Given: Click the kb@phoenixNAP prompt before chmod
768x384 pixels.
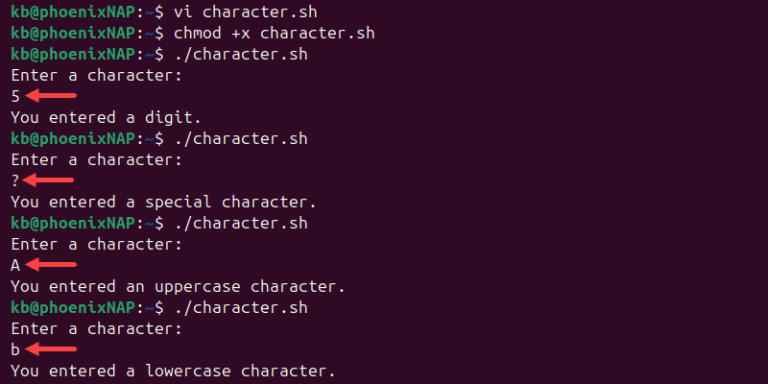Looking at the screenshot, I should pyautogui.click(x=72, y=33).
